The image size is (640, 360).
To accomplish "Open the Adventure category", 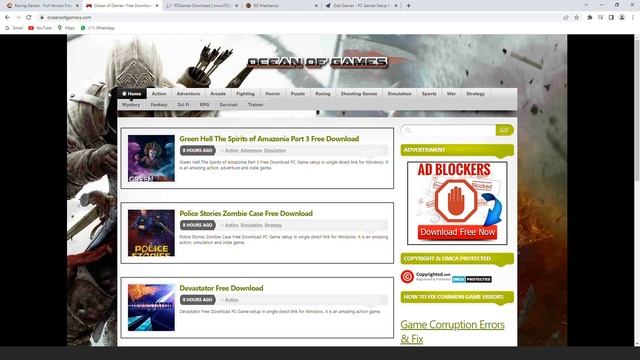I will coord(188,93).
